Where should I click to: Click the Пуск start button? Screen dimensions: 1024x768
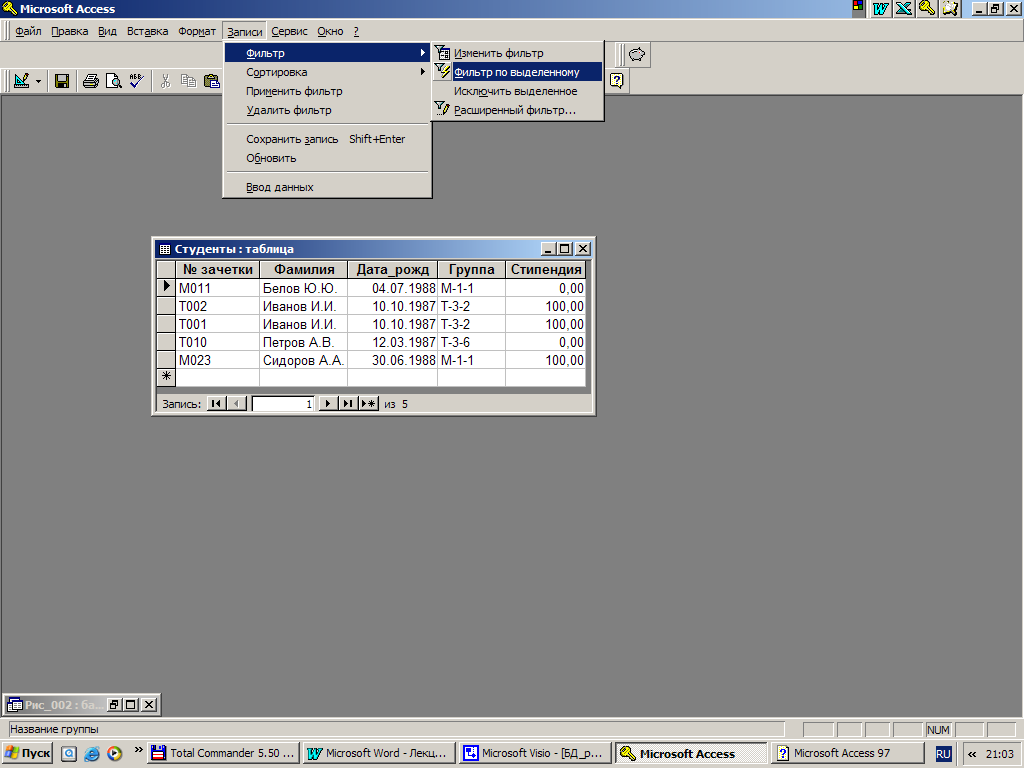coord(27,753)
